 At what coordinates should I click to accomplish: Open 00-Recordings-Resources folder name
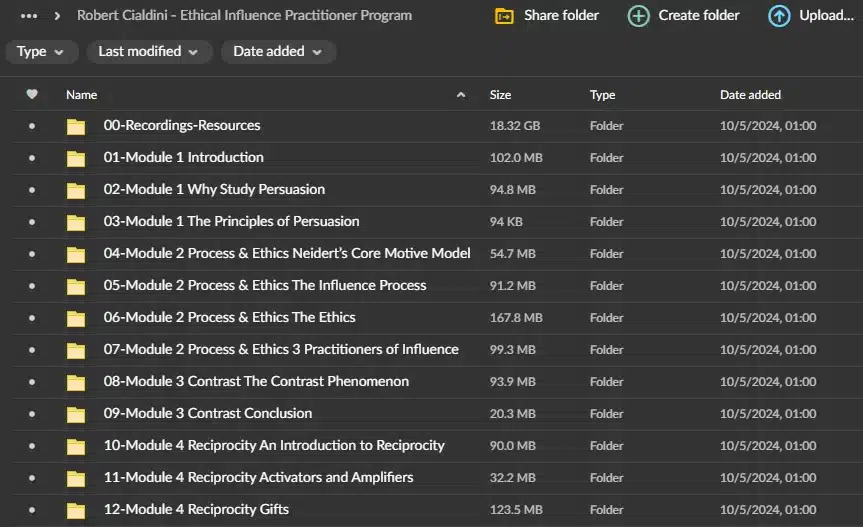(x=182, y=125)
